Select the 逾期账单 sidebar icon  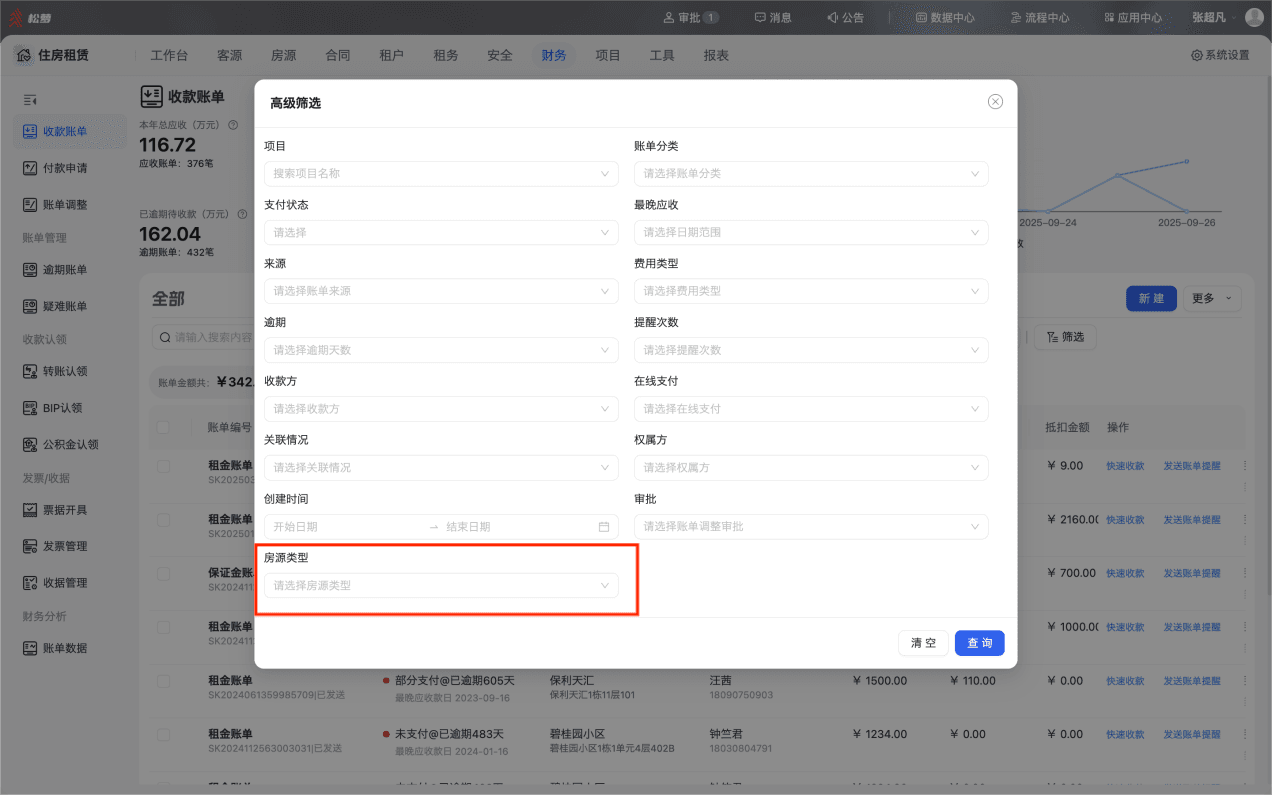pos(30,270)
